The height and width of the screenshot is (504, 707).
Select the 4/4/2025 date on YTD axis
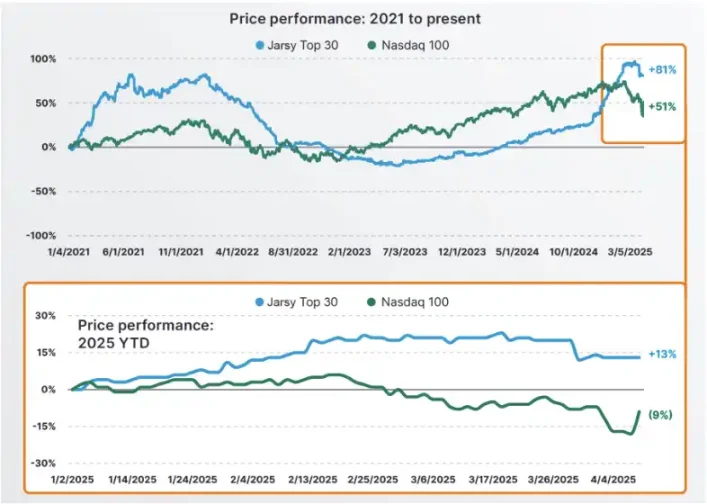pyautogui.click(x=613, y=480)
